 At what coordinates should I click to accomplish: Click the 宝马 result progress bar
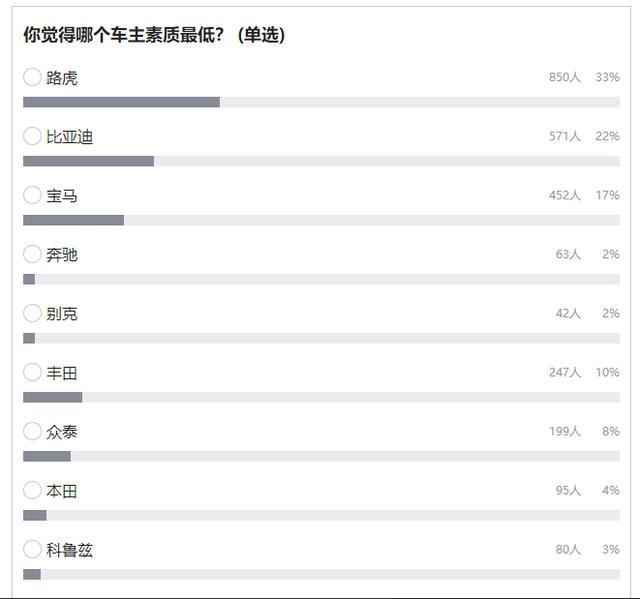click(321, 220)
